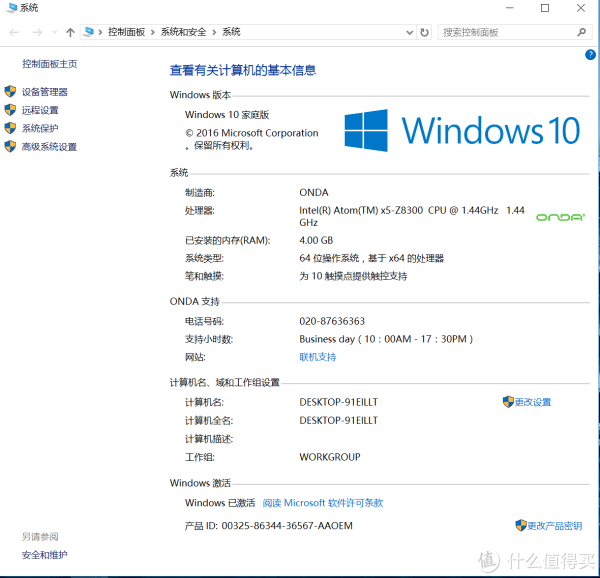This screenshot has height=578, width=600.
Task: Maximize the 系统 window
Action: coord(545,8)
